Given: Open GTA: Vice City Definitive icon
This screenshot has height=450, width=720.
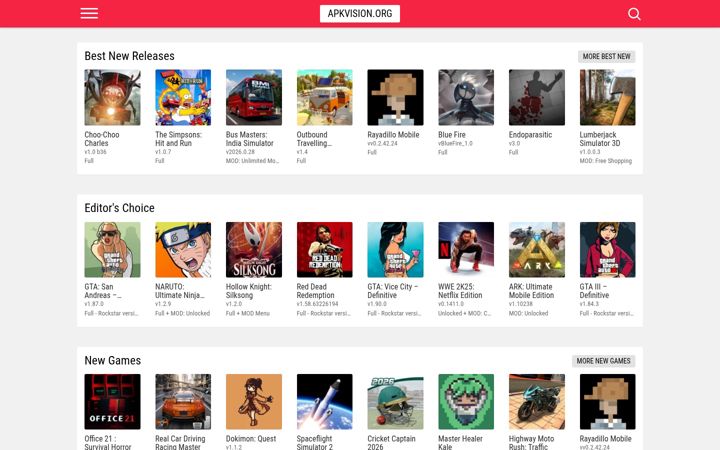Looking at the screenshot, I should click(x=395, y=250).
